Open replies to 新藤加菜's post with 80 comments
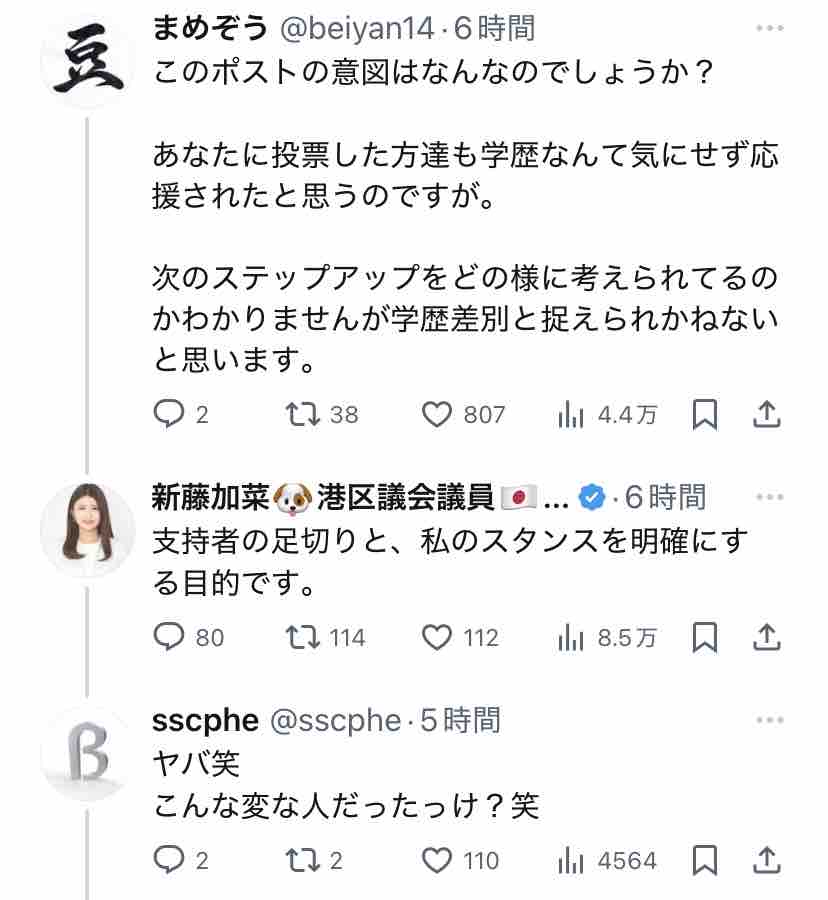 pyautogui.click(x=169, y=637)
